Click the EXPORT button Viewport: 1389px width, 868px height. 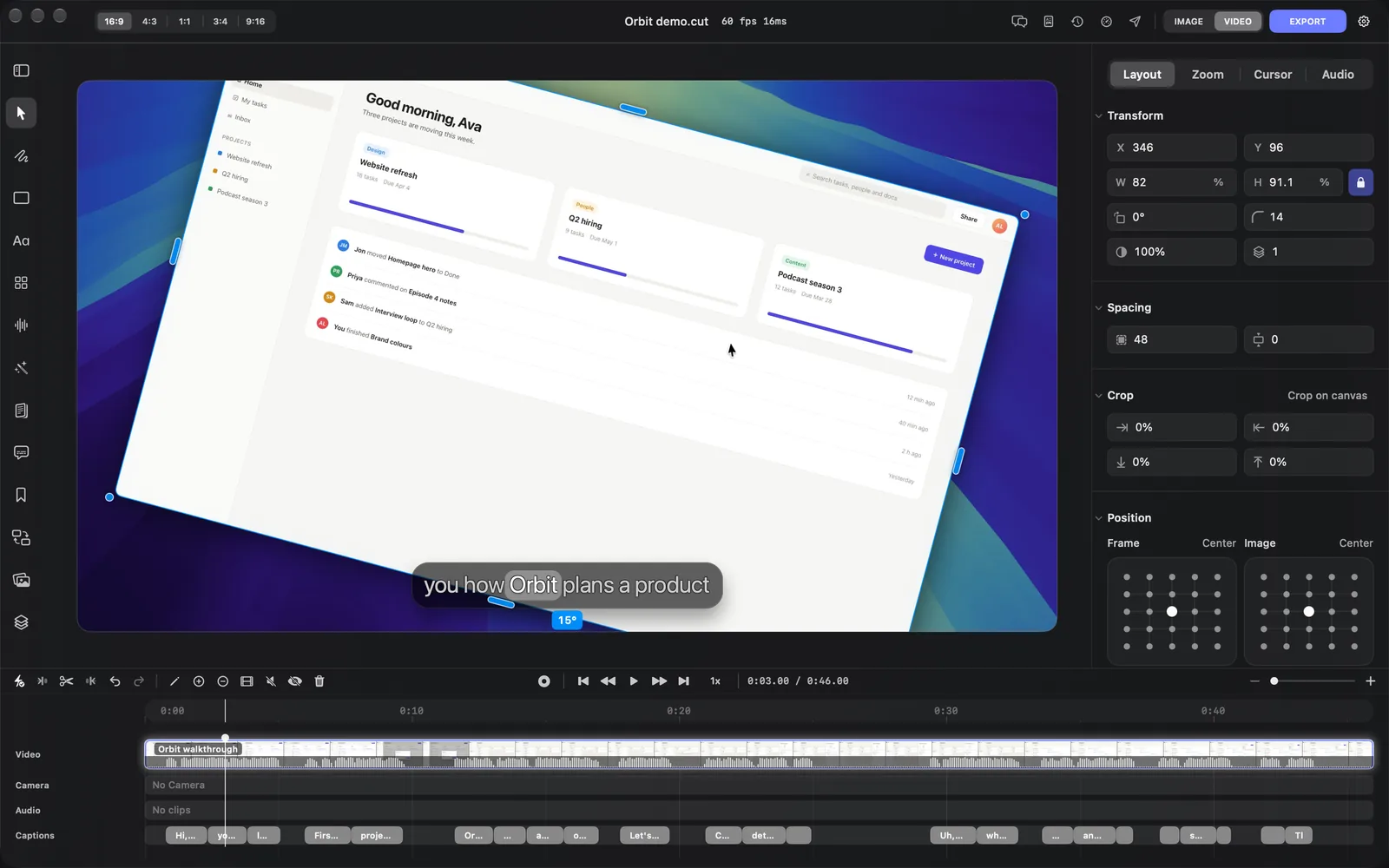[x=1307, y=22]
